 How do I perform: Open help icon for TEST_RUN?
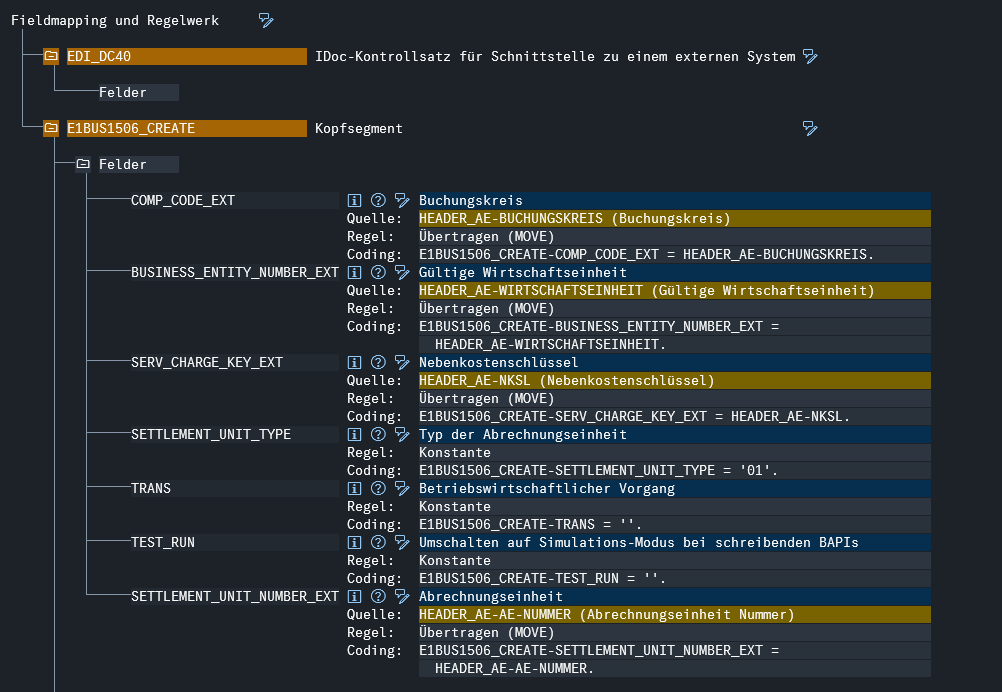coord(378,542)
